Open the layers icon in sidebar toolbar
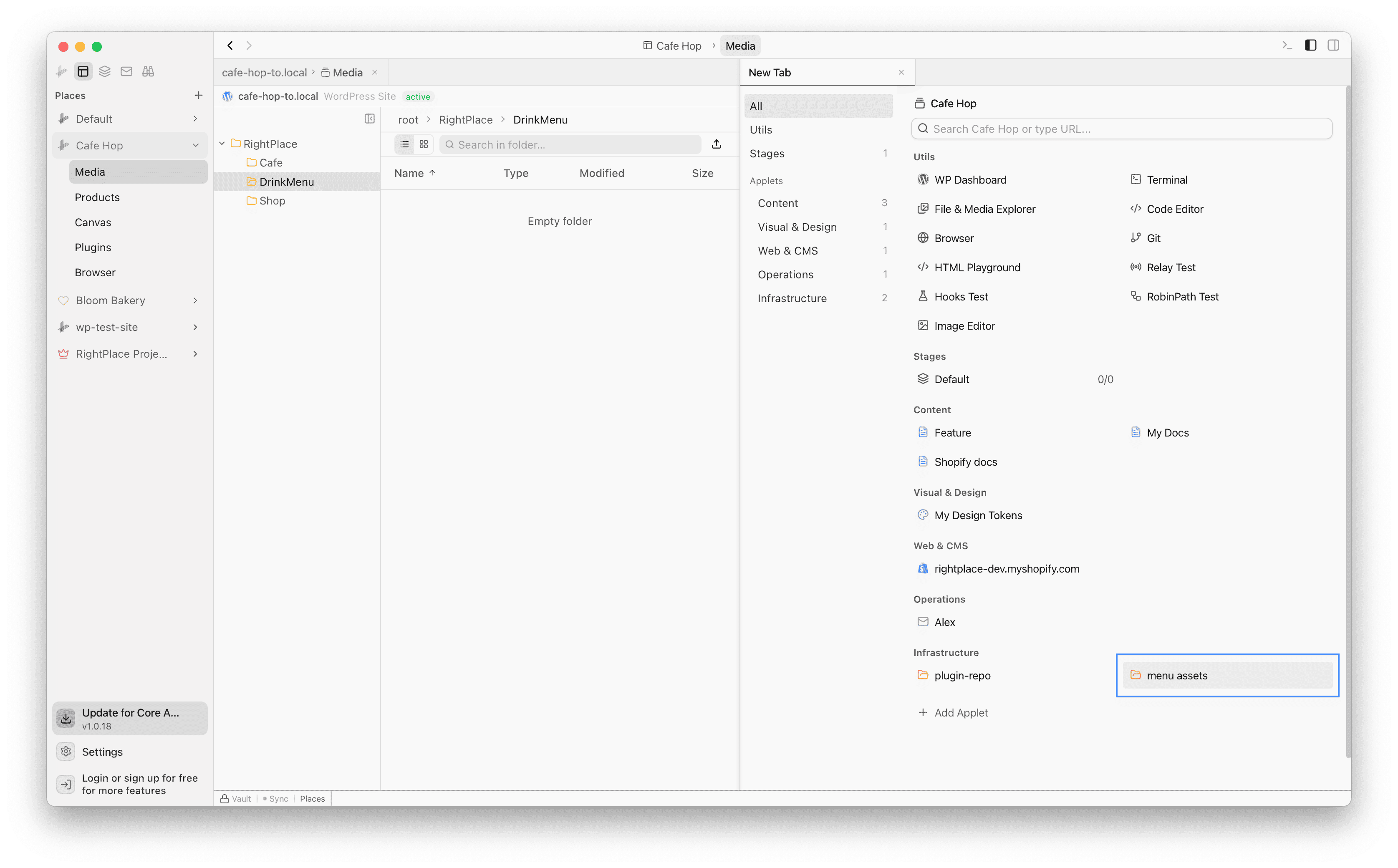The image size is (1398, 868). pyautogui.click(x=104, y=71)
